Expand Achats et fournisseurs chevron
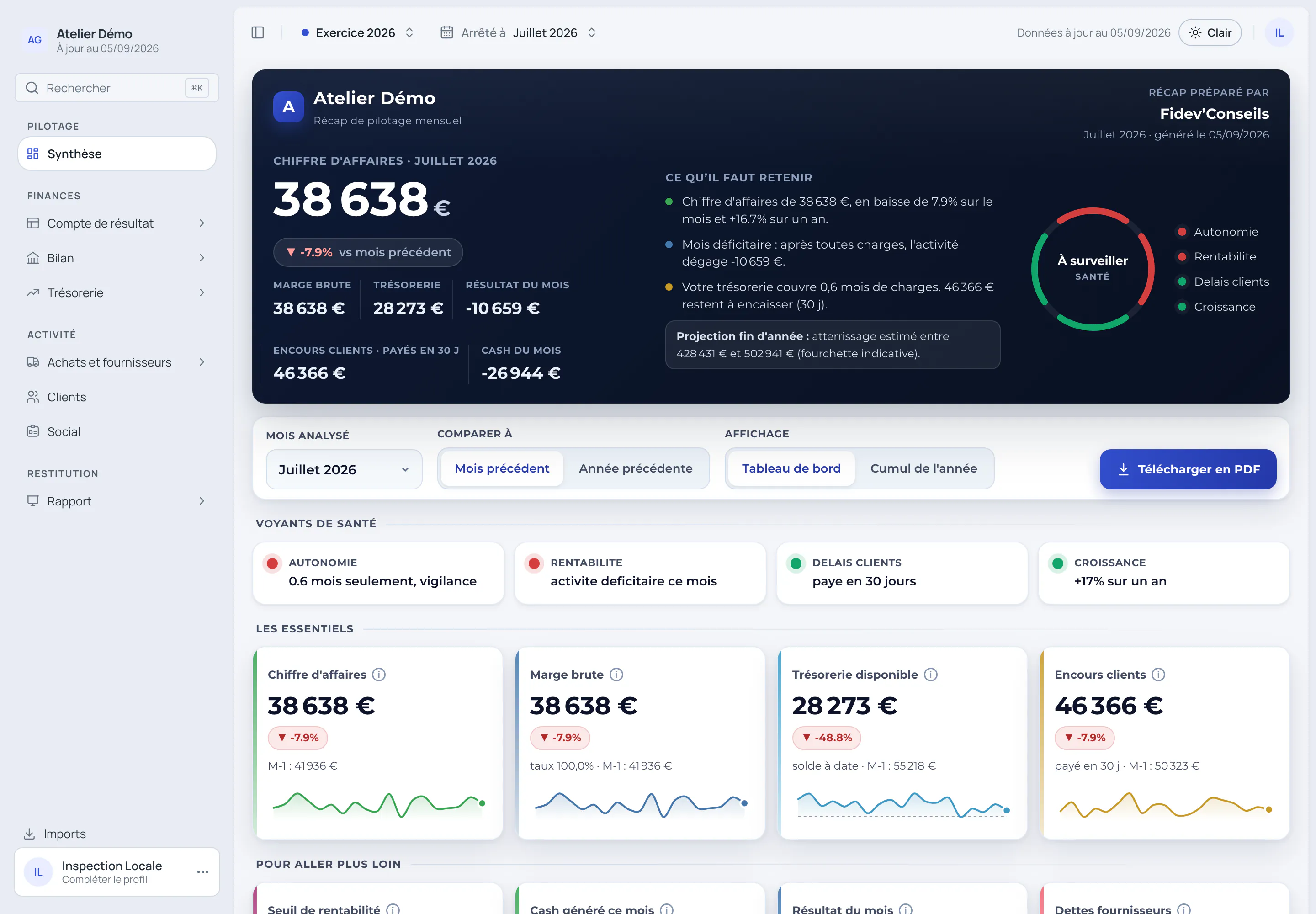This screenshot has width=1316, height=914. click(202, 362)
